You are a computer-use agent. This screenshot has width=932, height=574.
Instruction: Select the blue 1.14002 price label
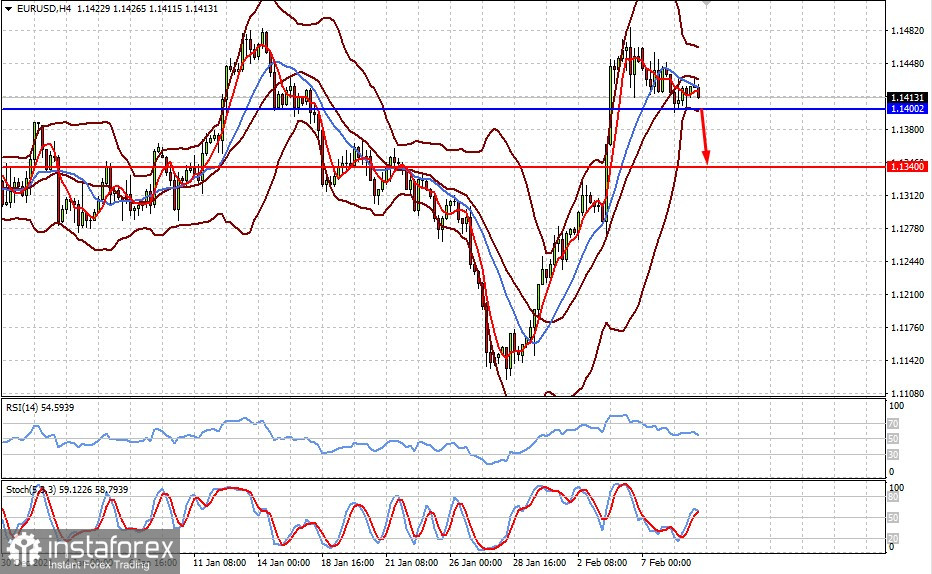[906, 109]
